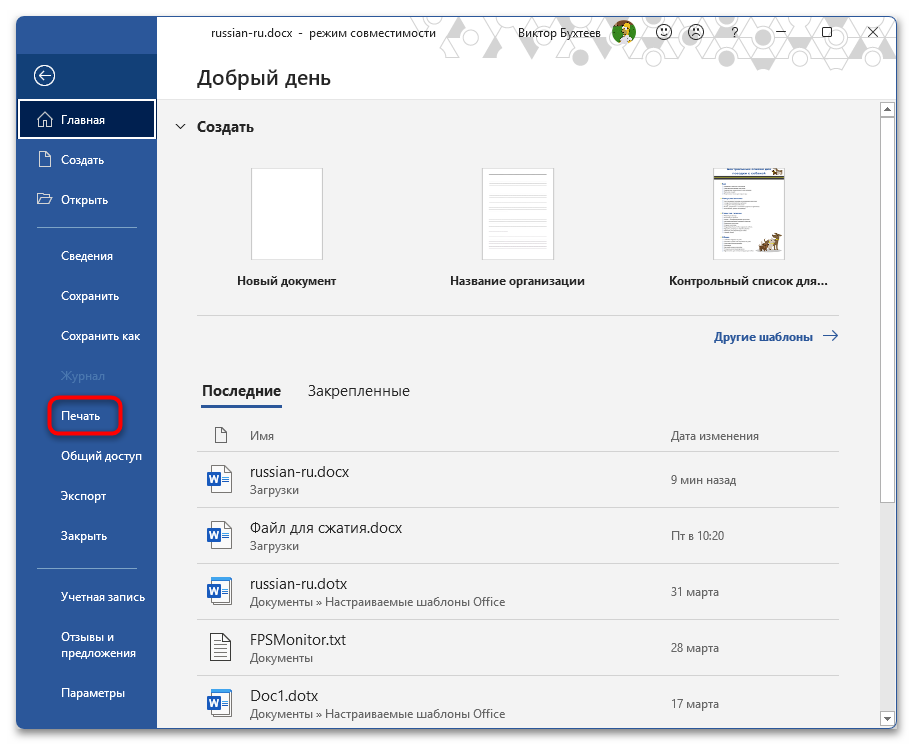Switch to the Закрепленные tab

pos(359,391)
